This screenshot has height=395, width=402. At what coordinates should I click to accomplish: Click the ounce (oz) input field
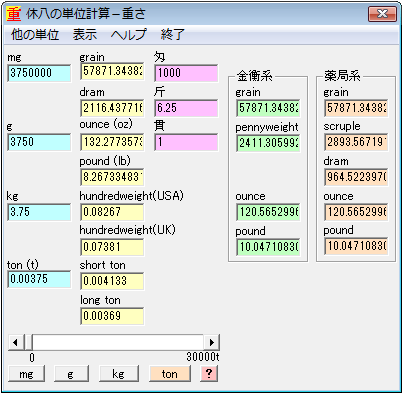112,142
